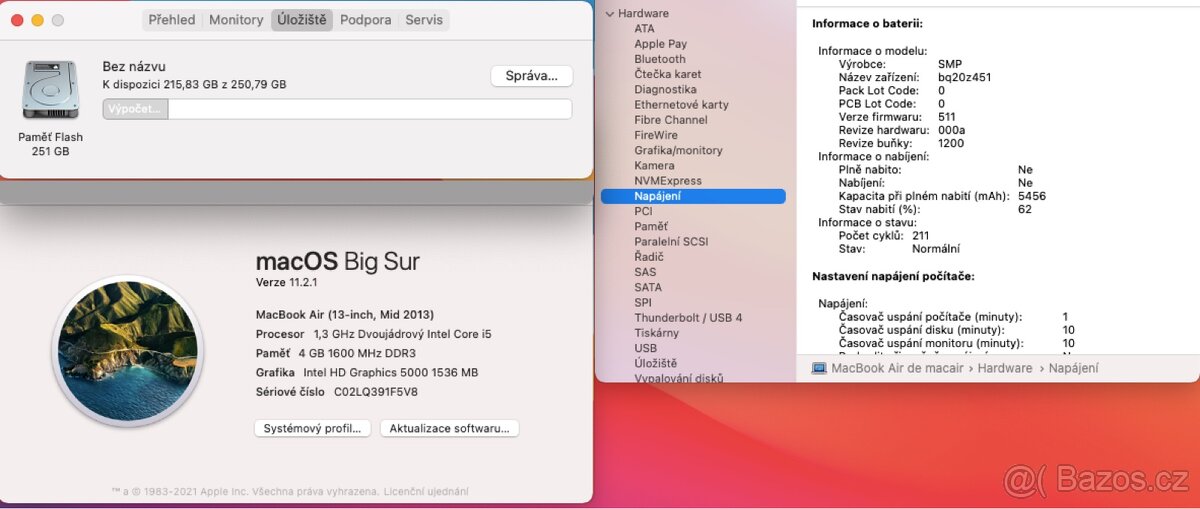
Task: Click the battery capacity value 5456
Action: click(1032, 196)
